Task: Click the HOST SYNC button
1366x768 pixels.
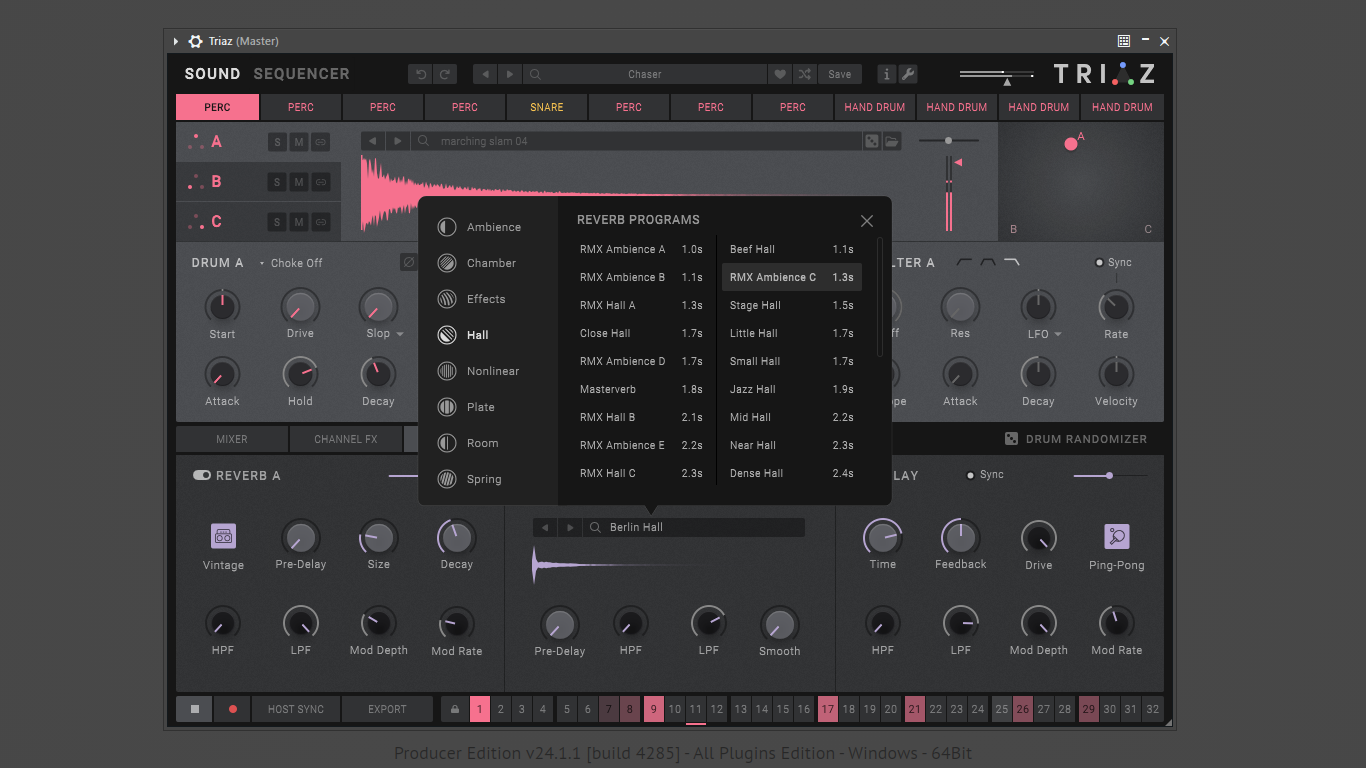Action: point(296,709)
